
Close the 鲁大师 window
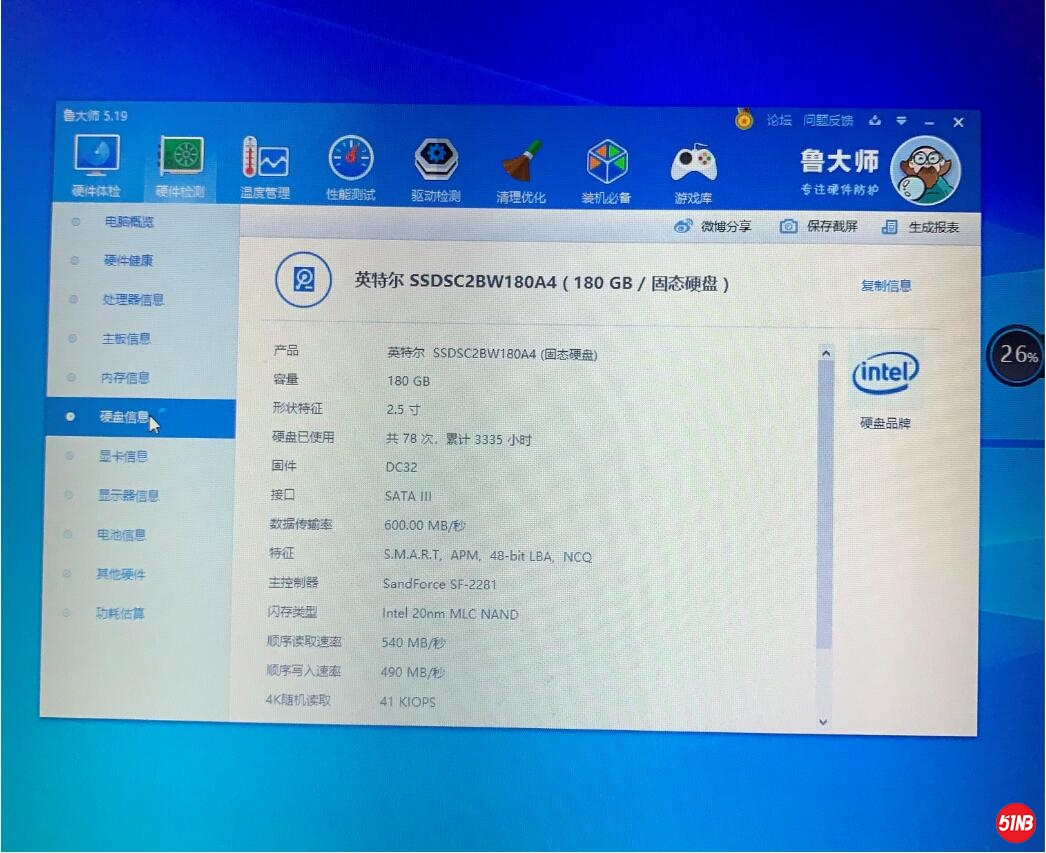coord(959,122)
